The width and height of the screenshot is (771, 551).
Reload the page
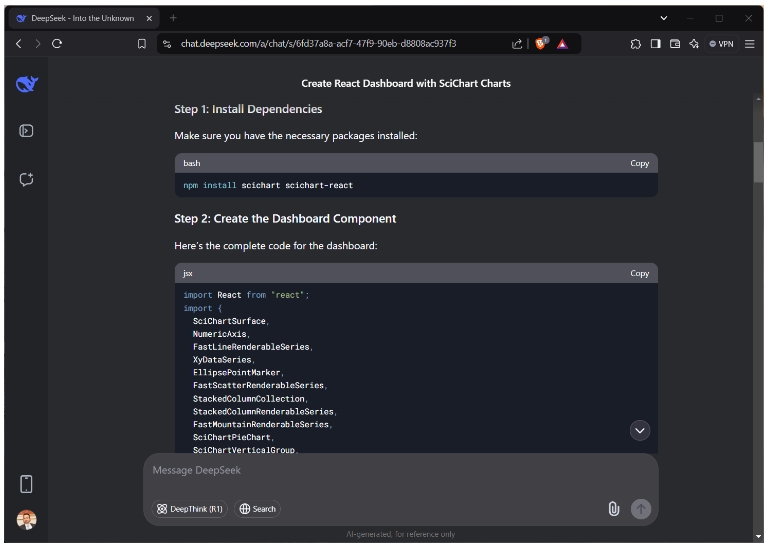click(57, 44)
